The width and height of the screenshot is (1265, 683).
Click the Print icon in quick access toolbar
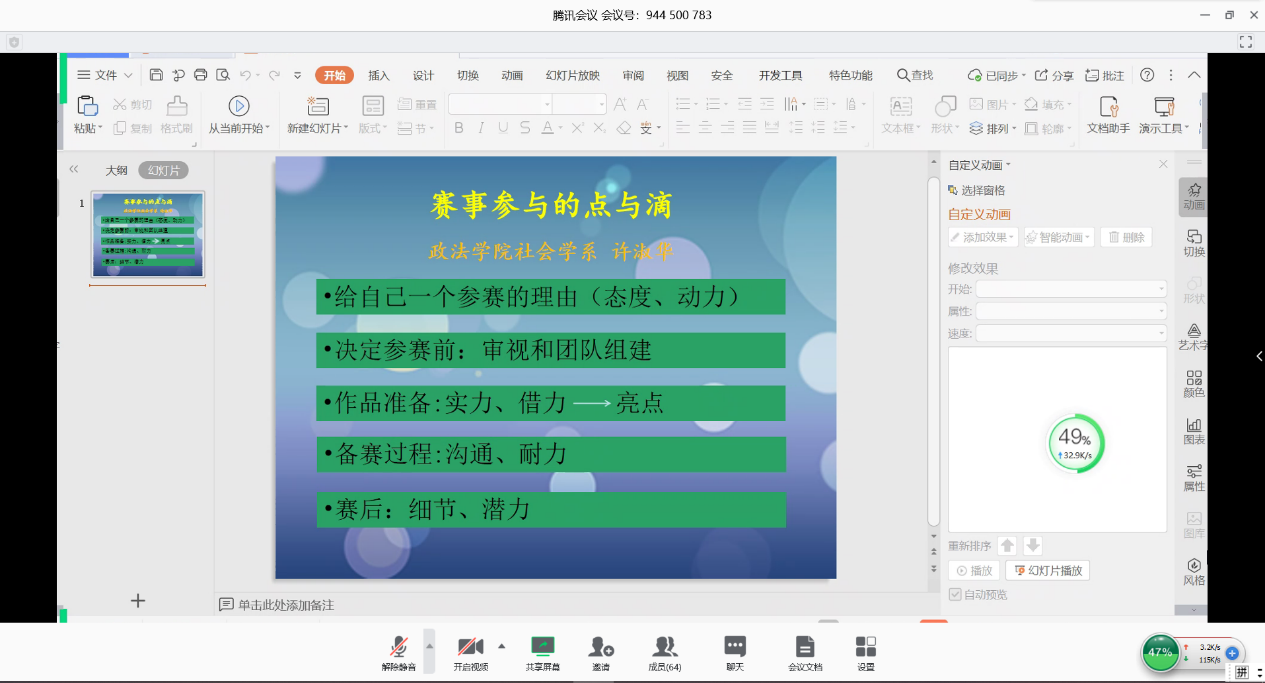coord(200,75)
